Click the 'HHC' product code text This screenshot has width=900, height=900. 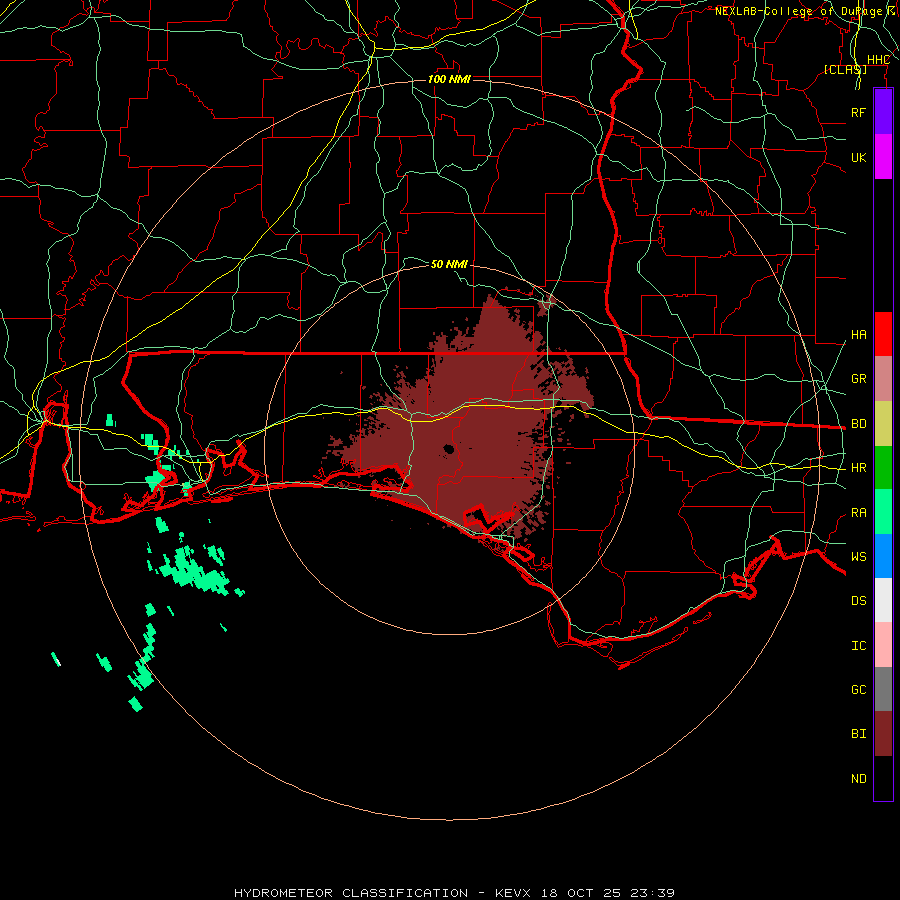[x=878, y=60]
